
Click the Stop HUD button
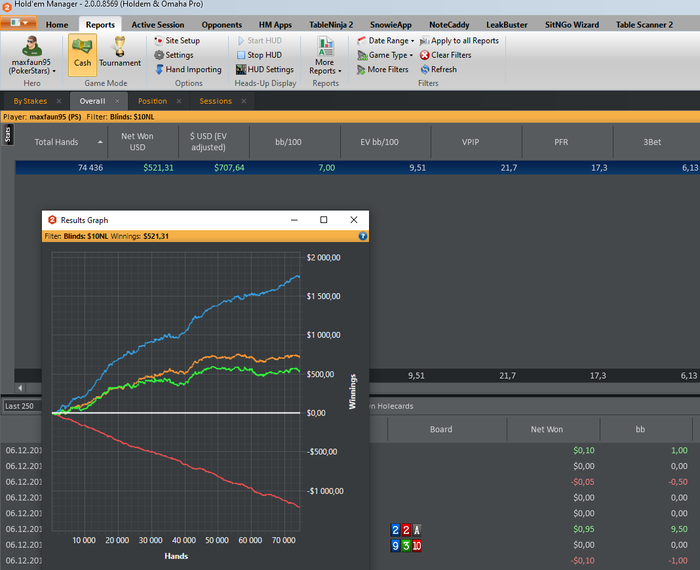[259, 55]
